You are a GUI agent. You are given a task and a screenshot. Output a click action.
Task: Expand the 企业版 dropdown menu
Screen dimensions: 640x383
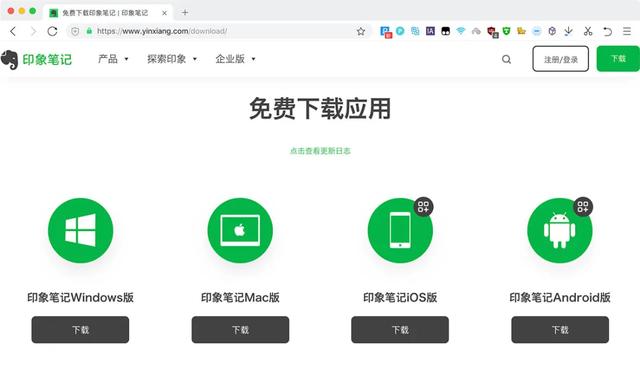235,59
